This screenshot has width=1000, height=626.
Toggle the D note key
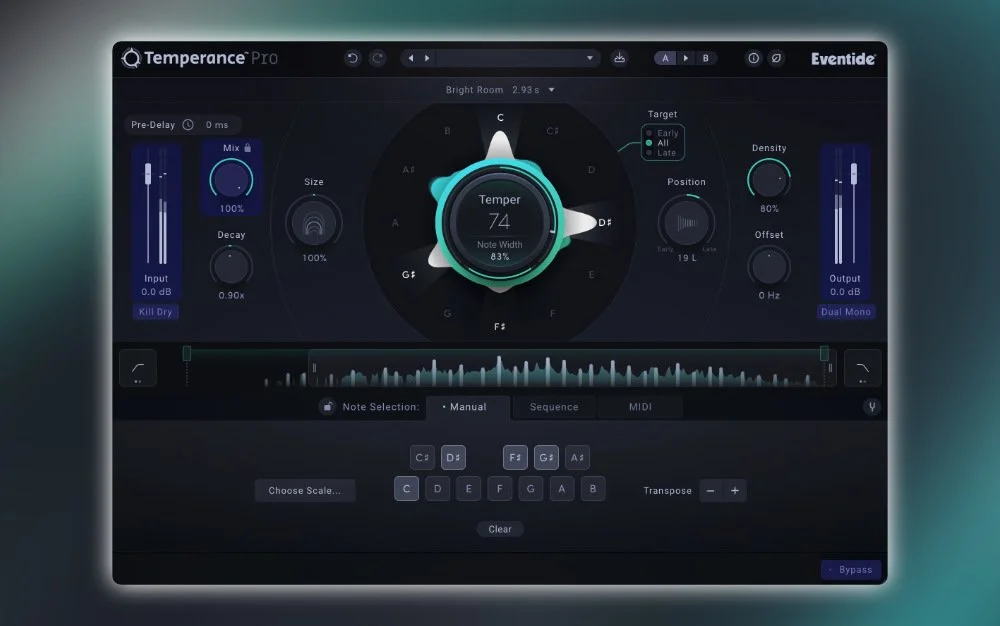click(x=438, y=488)
